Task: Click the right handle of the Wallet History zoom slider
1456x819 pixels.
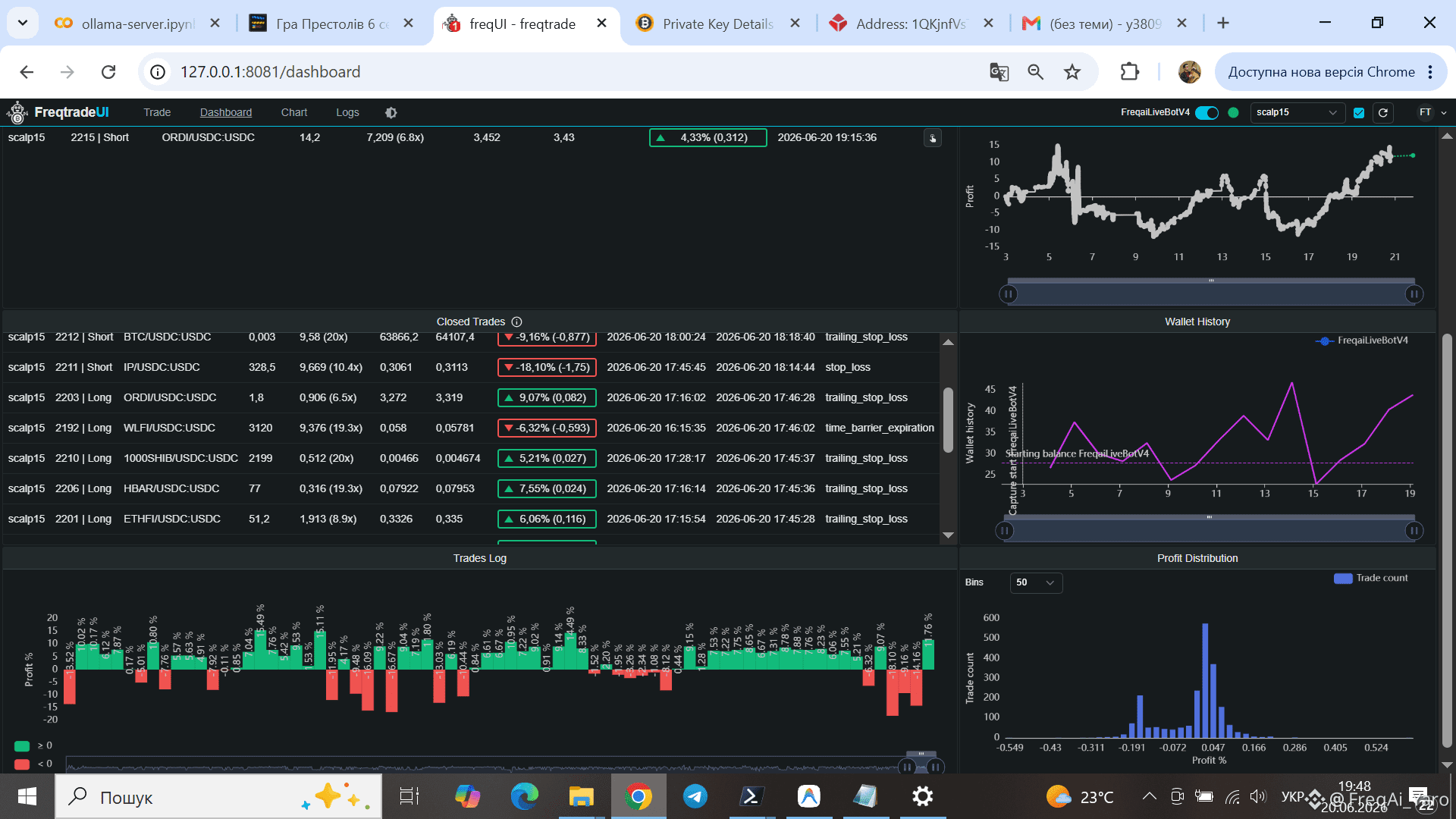Action: 1414,530
